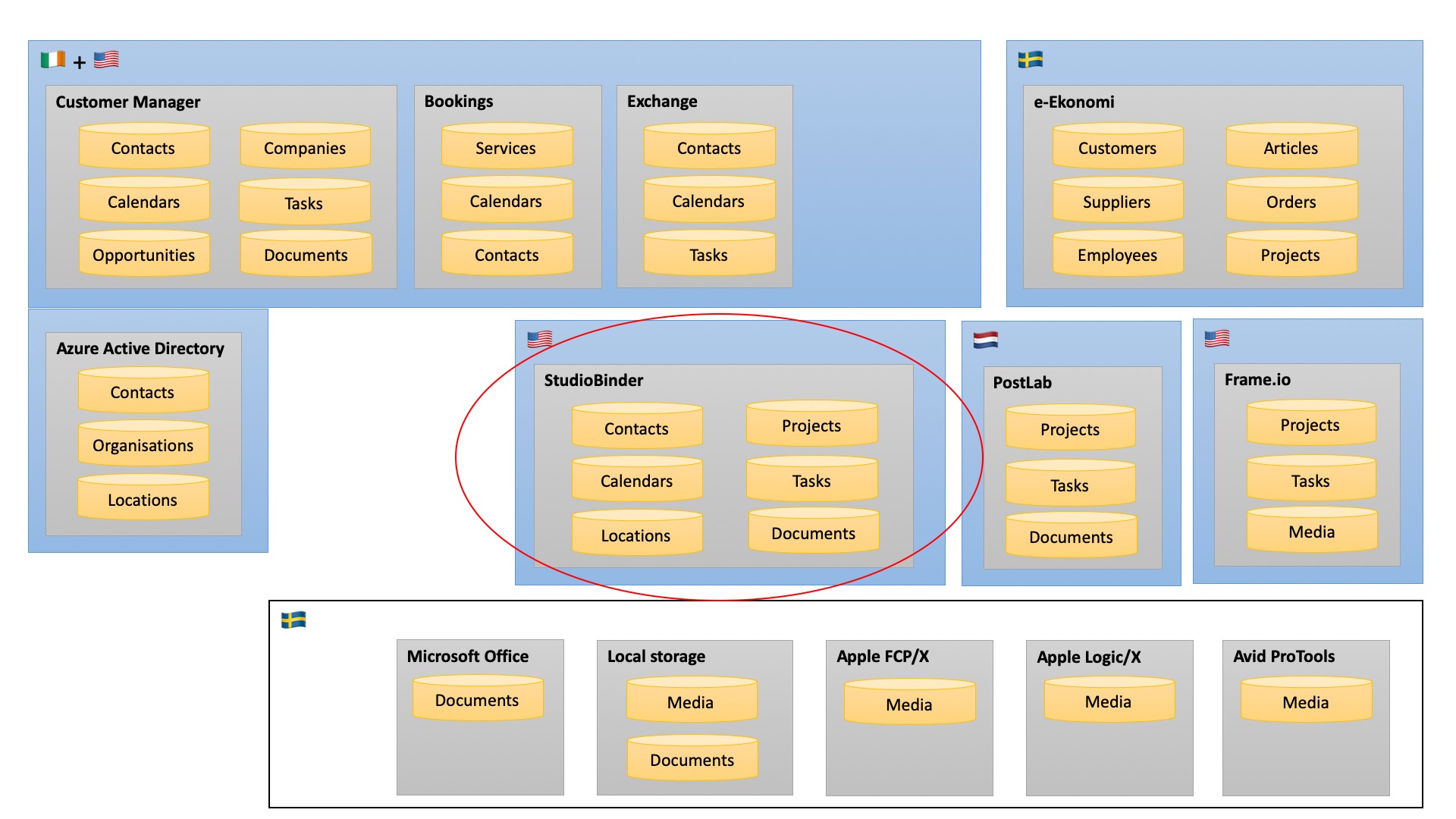
Task: Select the Employees cylinder in e-Ekonomi
Action: 1118,253
